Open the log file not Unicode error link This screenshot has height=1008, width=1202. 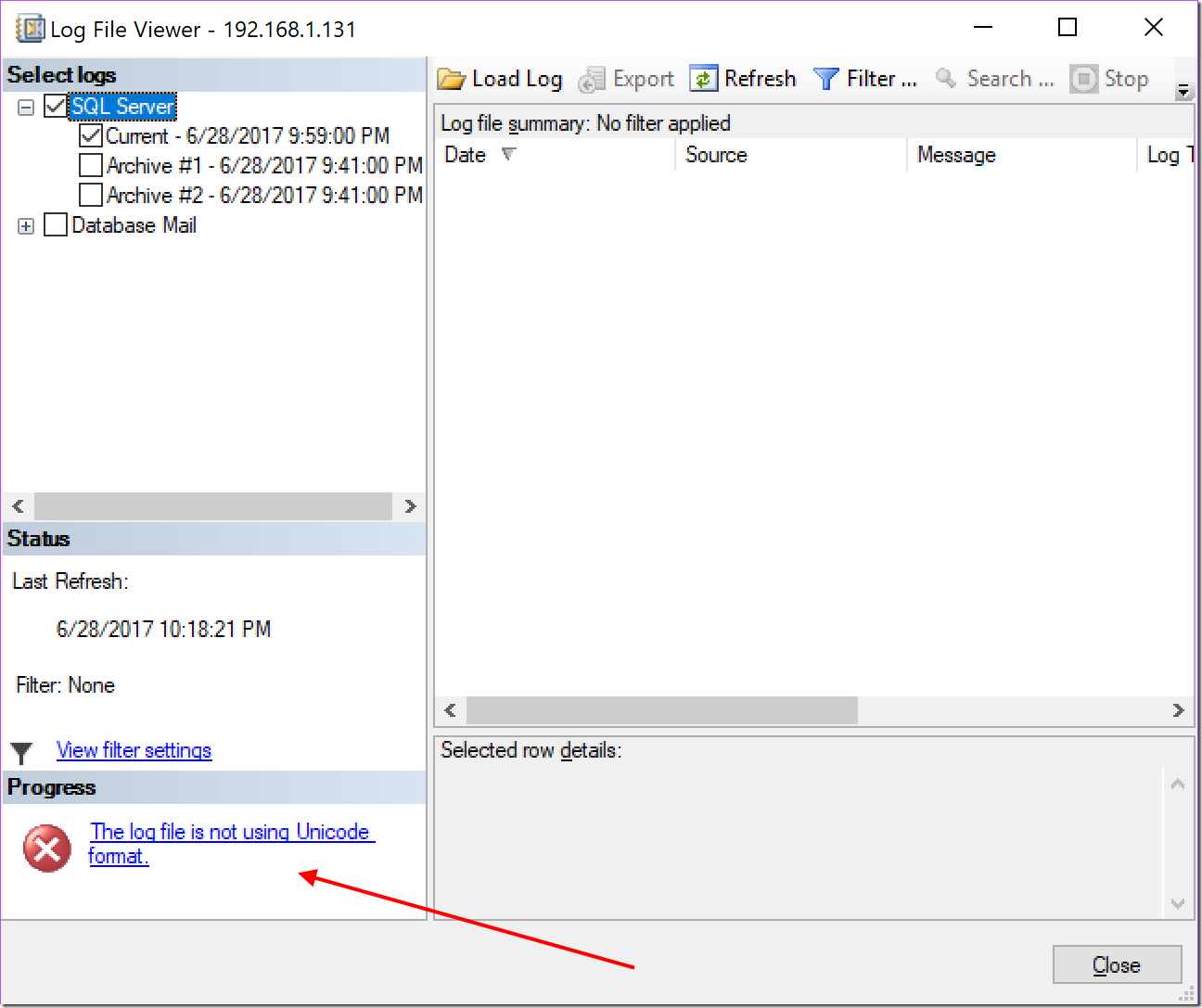pyautogui.click(x=231, y=844)
